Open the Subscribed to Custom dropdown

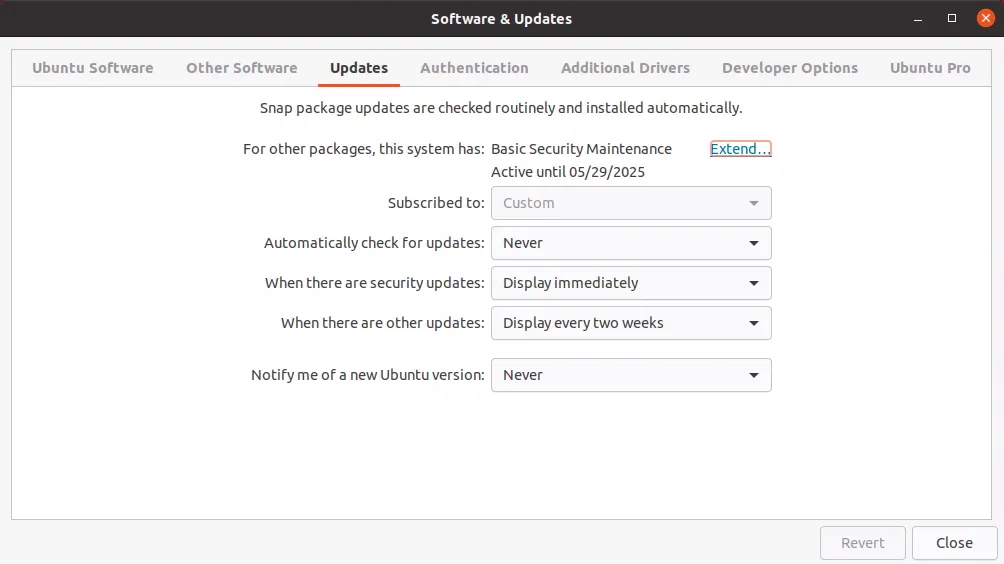coord(631,203)
